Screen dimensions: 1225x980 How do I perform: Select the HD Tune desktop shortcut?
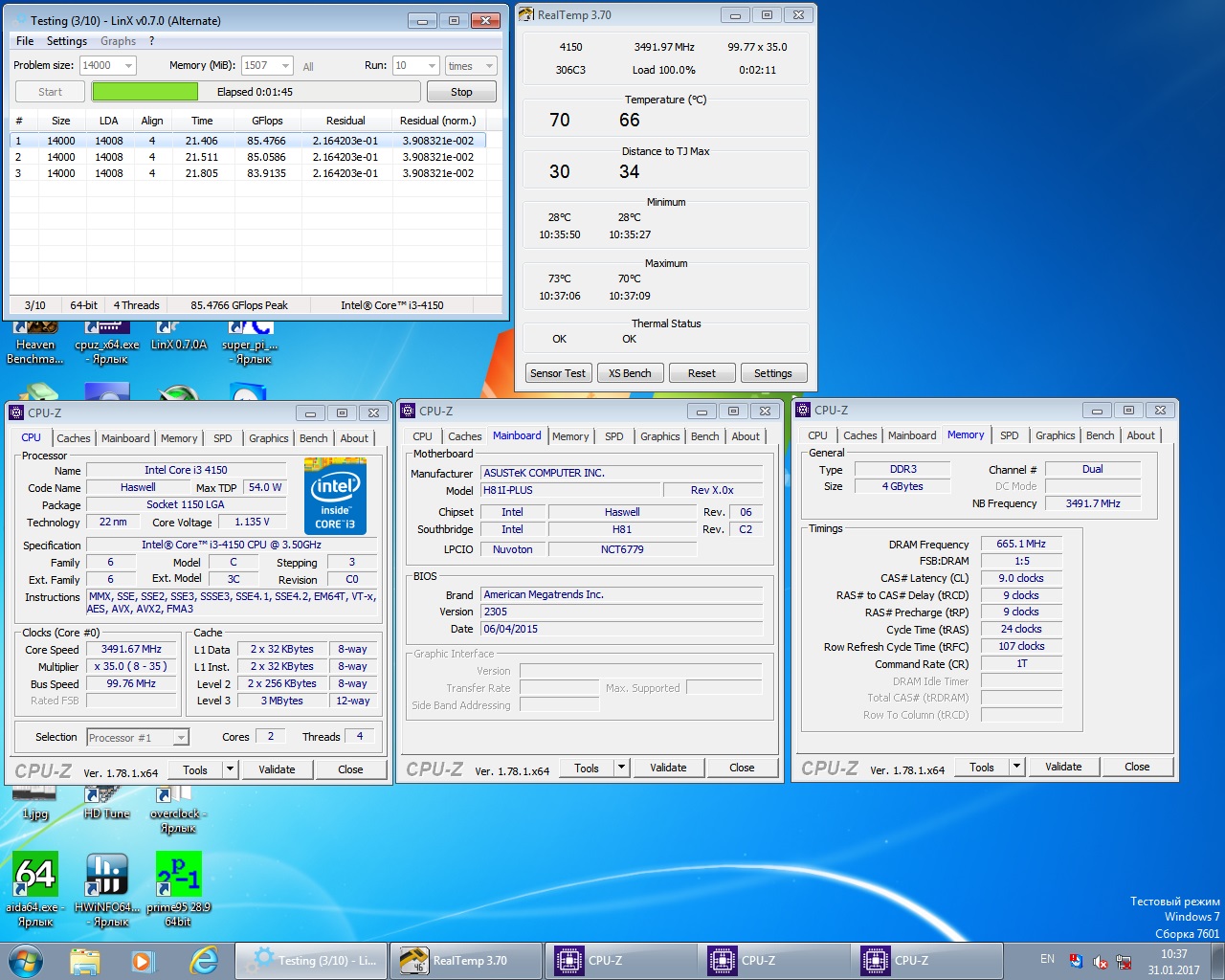tap(106, 803)
